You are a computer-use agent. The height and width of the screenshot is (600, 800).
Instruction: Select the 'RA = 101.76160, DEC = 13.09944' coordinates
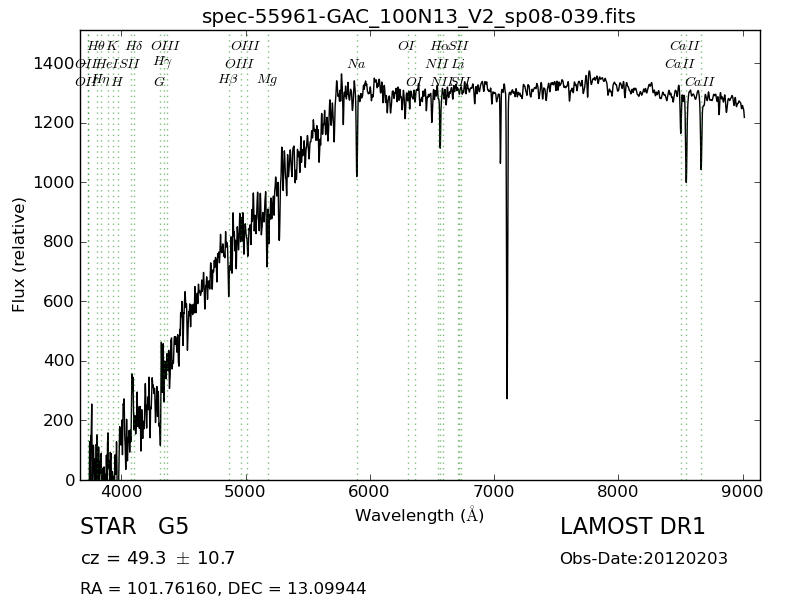tap(223, 588)
